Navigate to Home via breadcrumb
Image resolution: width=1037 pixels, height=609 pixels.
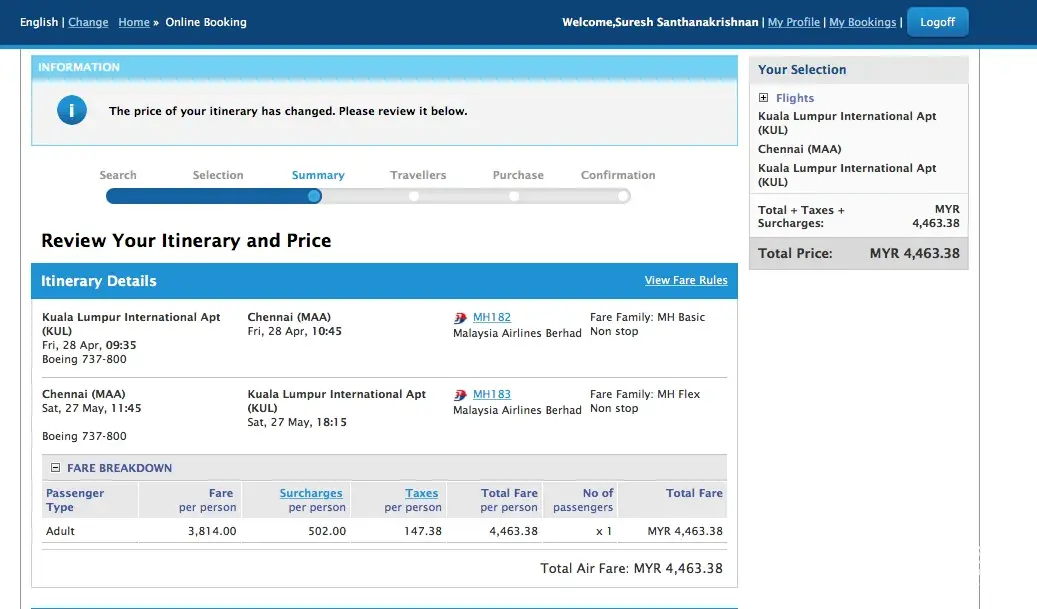point(134,22)
